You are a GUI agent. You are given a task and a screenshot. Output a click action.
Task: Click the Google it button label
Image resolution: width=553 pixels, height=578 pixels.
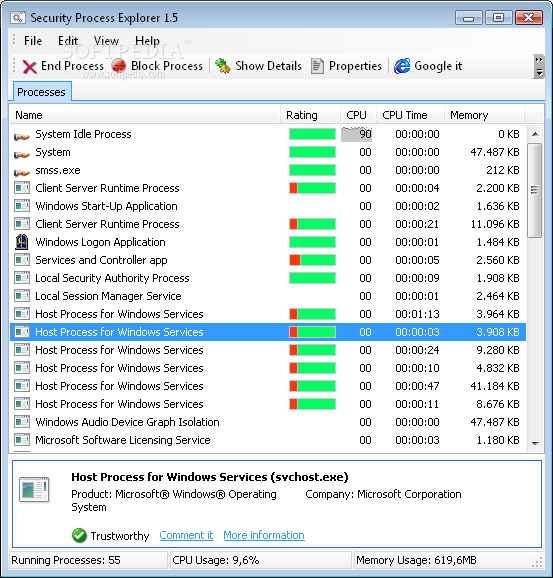click(x=438, y=66)
